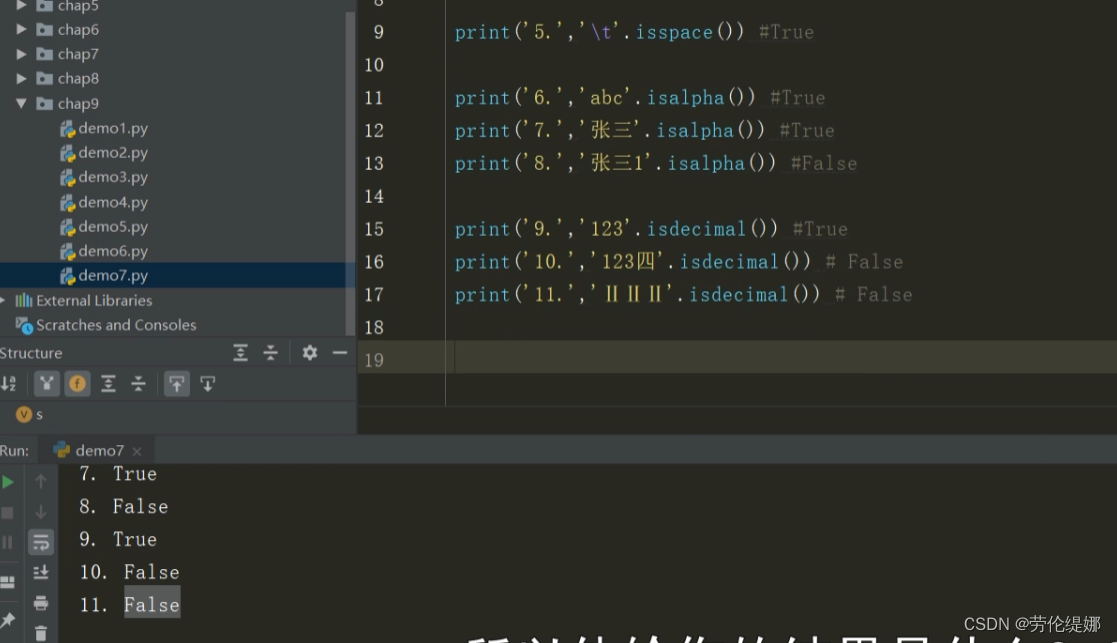Viewport: 1117px width, 643px height.
Task: Click line number 19 in gutter
Action: pos(374,360)
